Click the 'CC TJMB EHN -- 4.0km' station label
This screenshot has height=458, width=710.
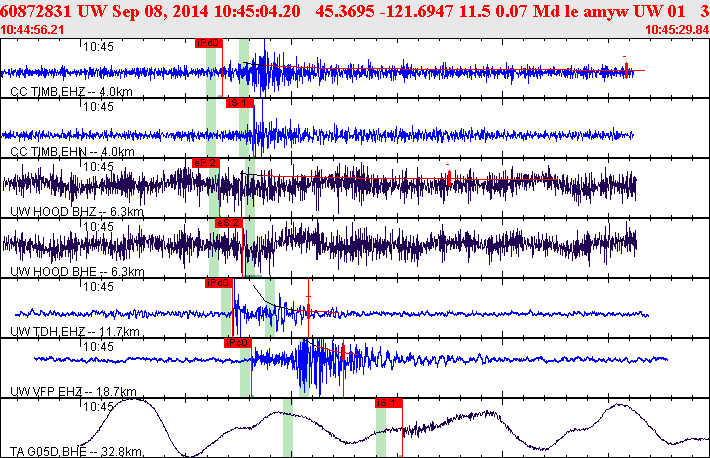[x=72, y=152]
